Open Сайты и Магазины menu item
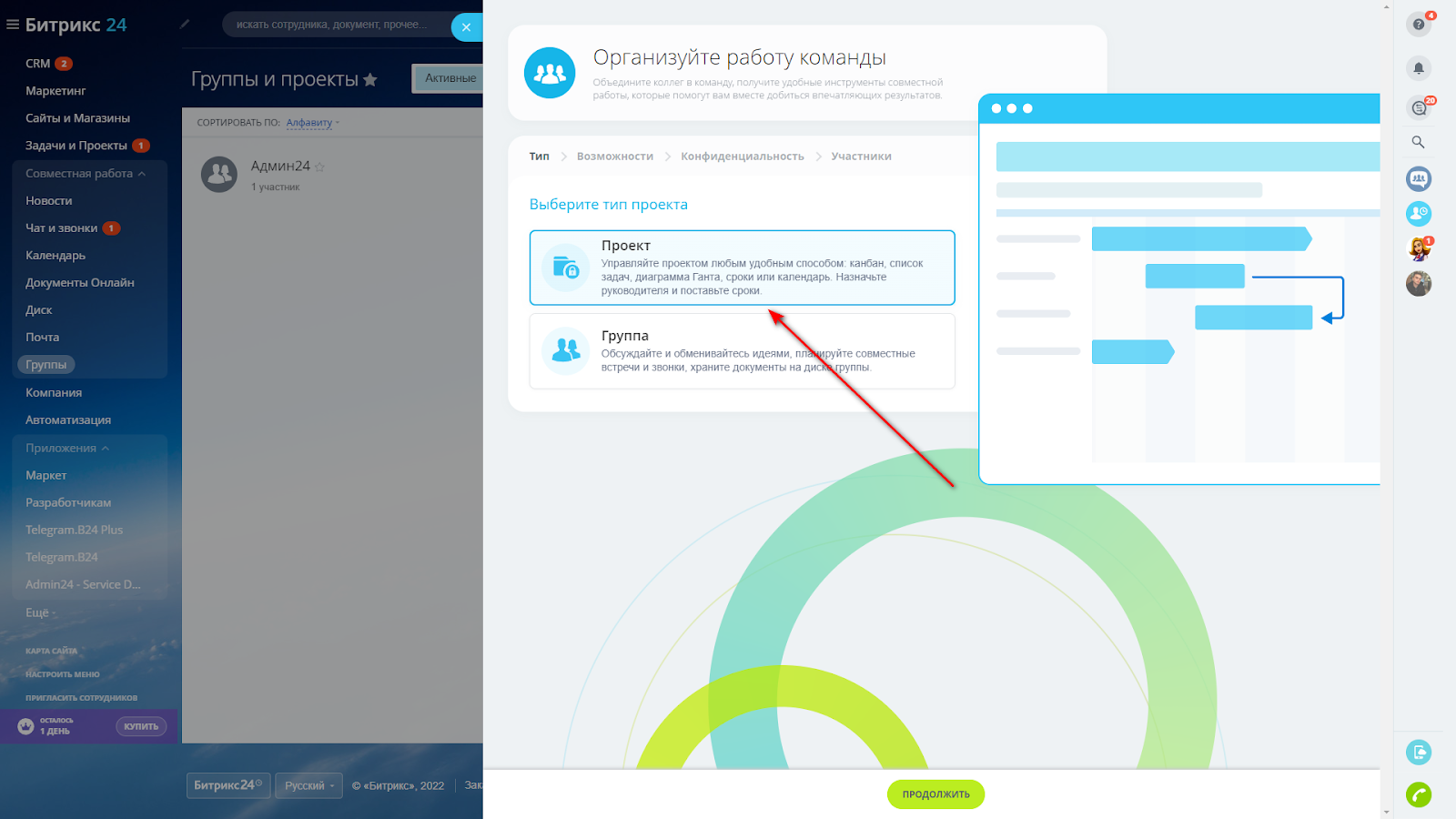 (77, 118)
